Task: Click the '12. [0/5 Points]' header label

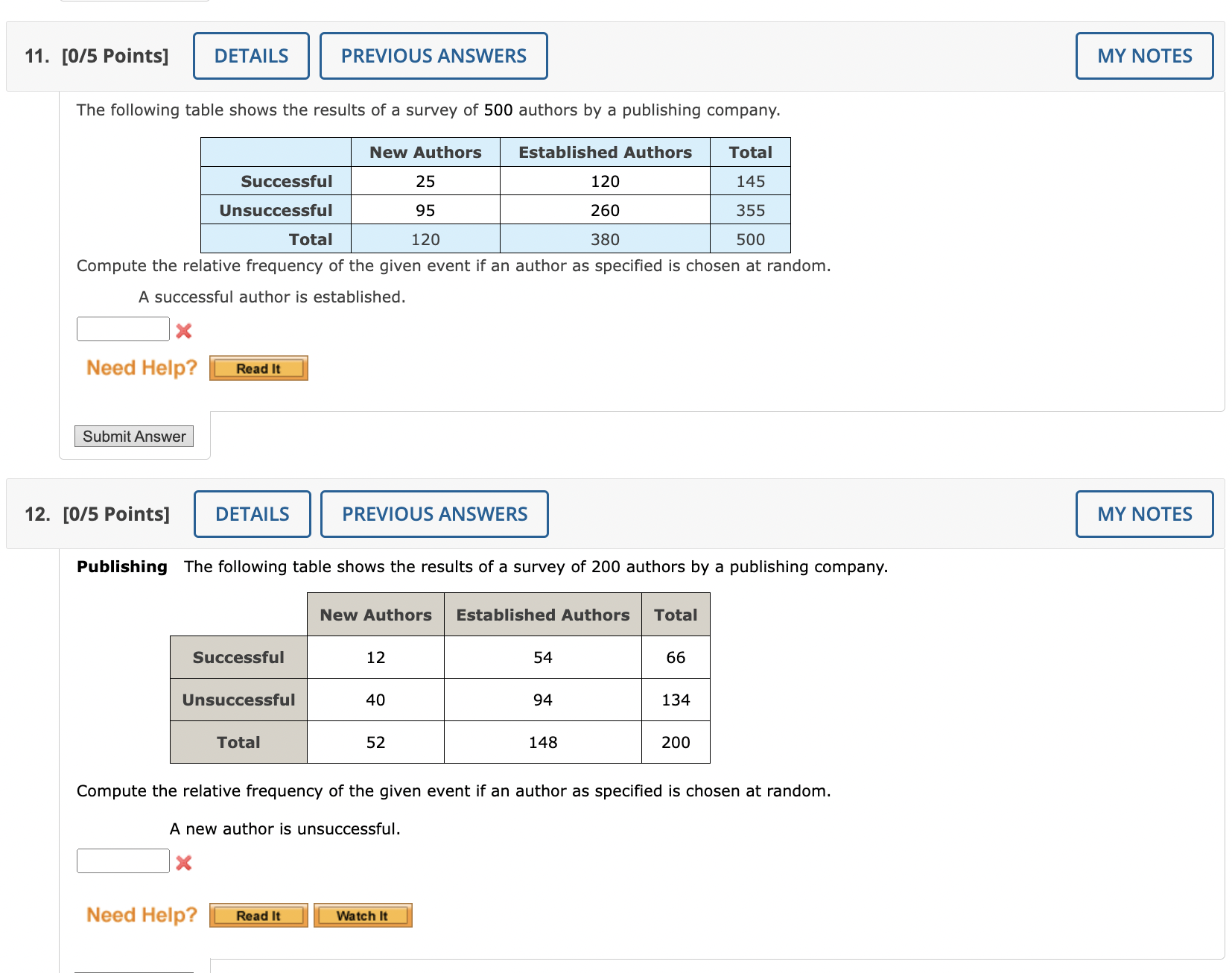Action: 97,514
